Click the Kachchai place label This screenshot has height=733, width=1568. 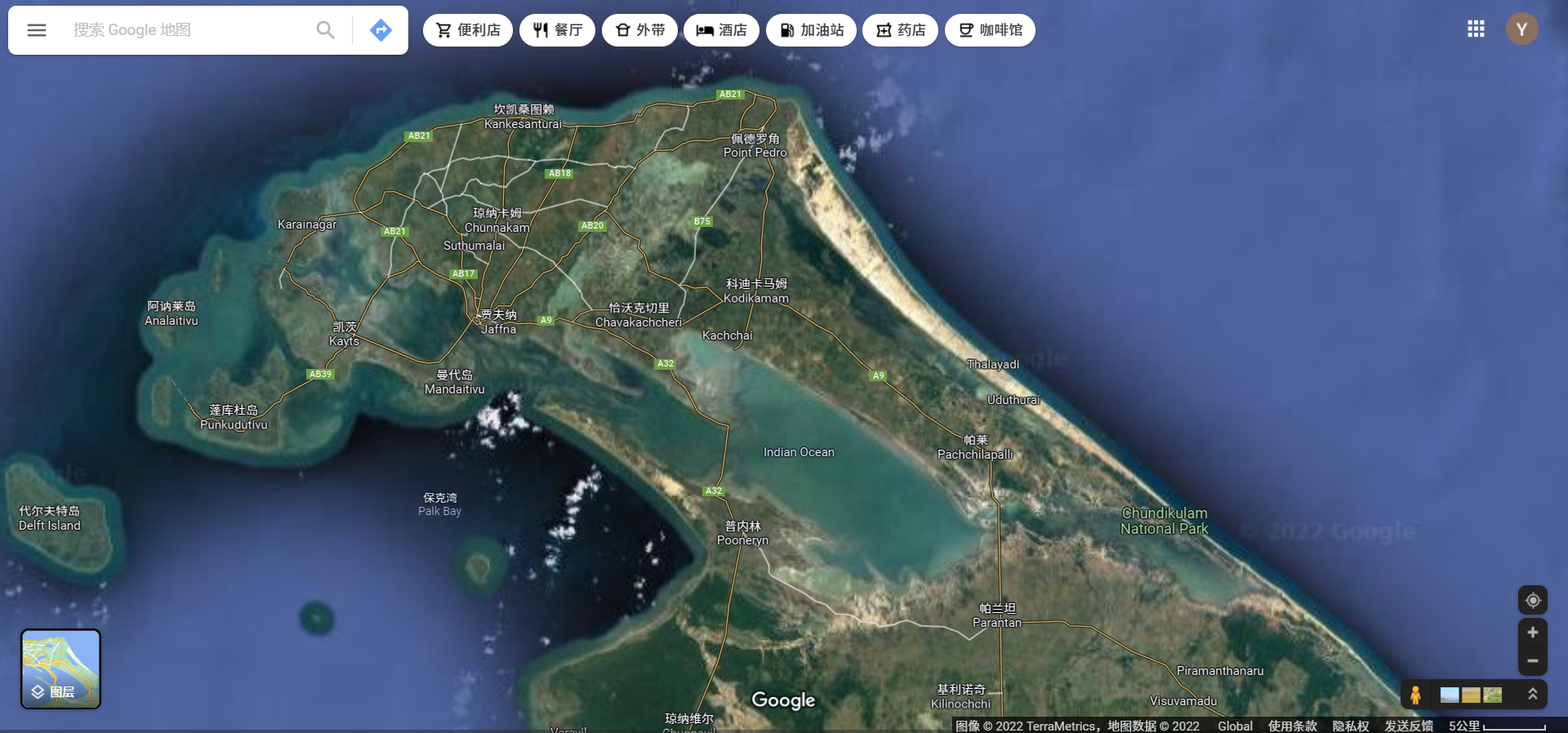pos(728,335)
